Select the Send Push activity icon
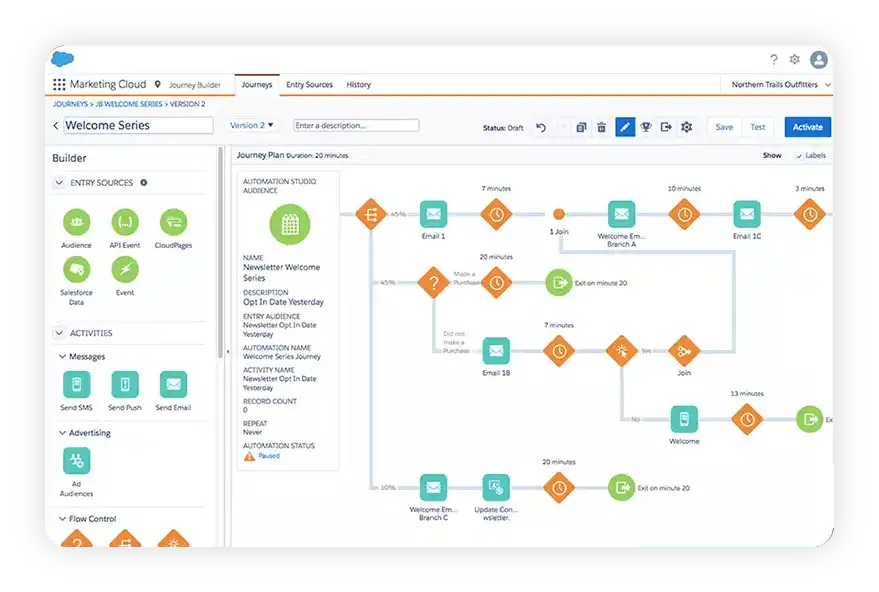Image resolution: width=879 pixels, height=592 pixels. pos(124,385)
